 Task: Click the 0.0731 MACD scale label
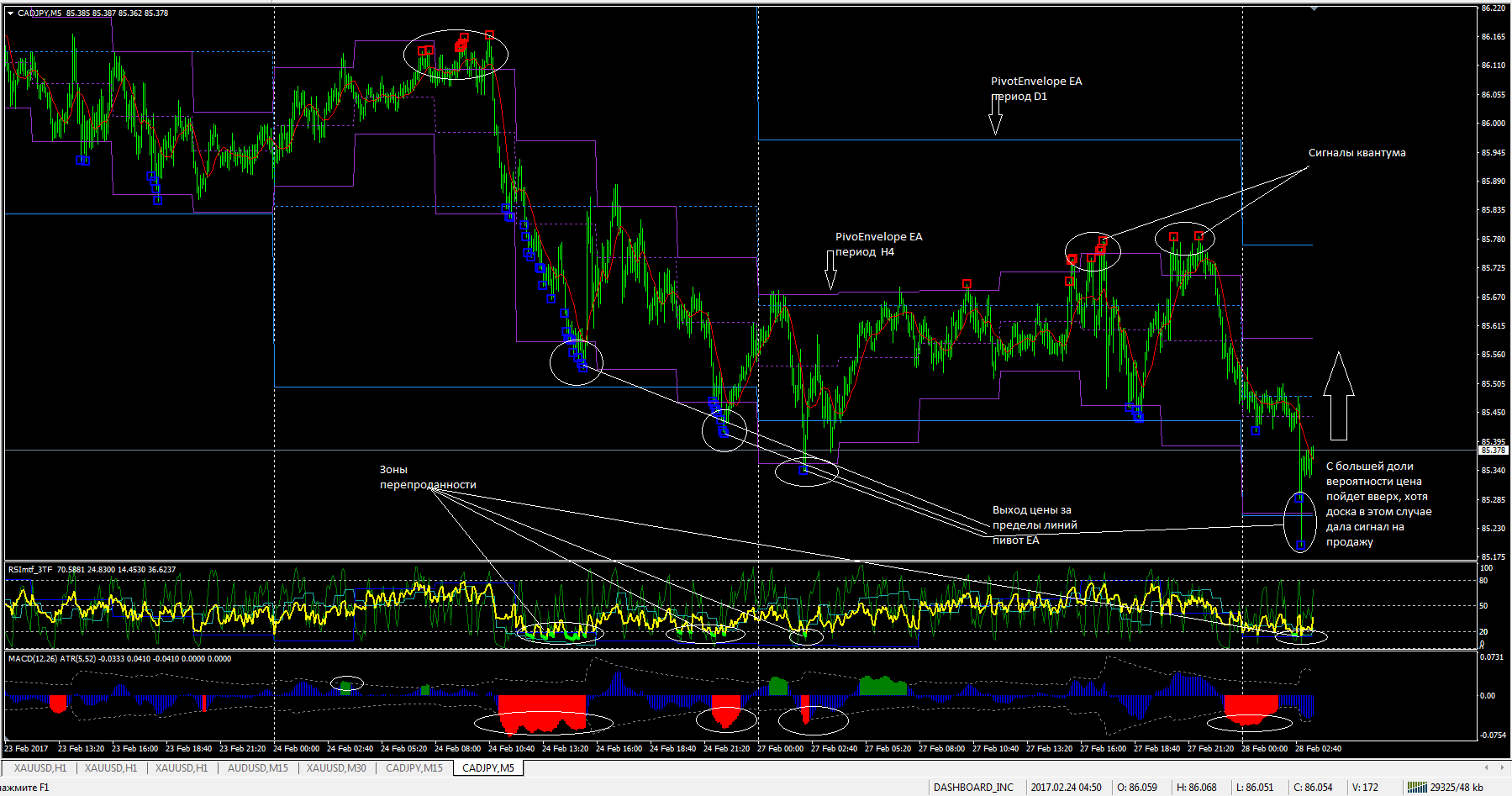click(1492, 657)
